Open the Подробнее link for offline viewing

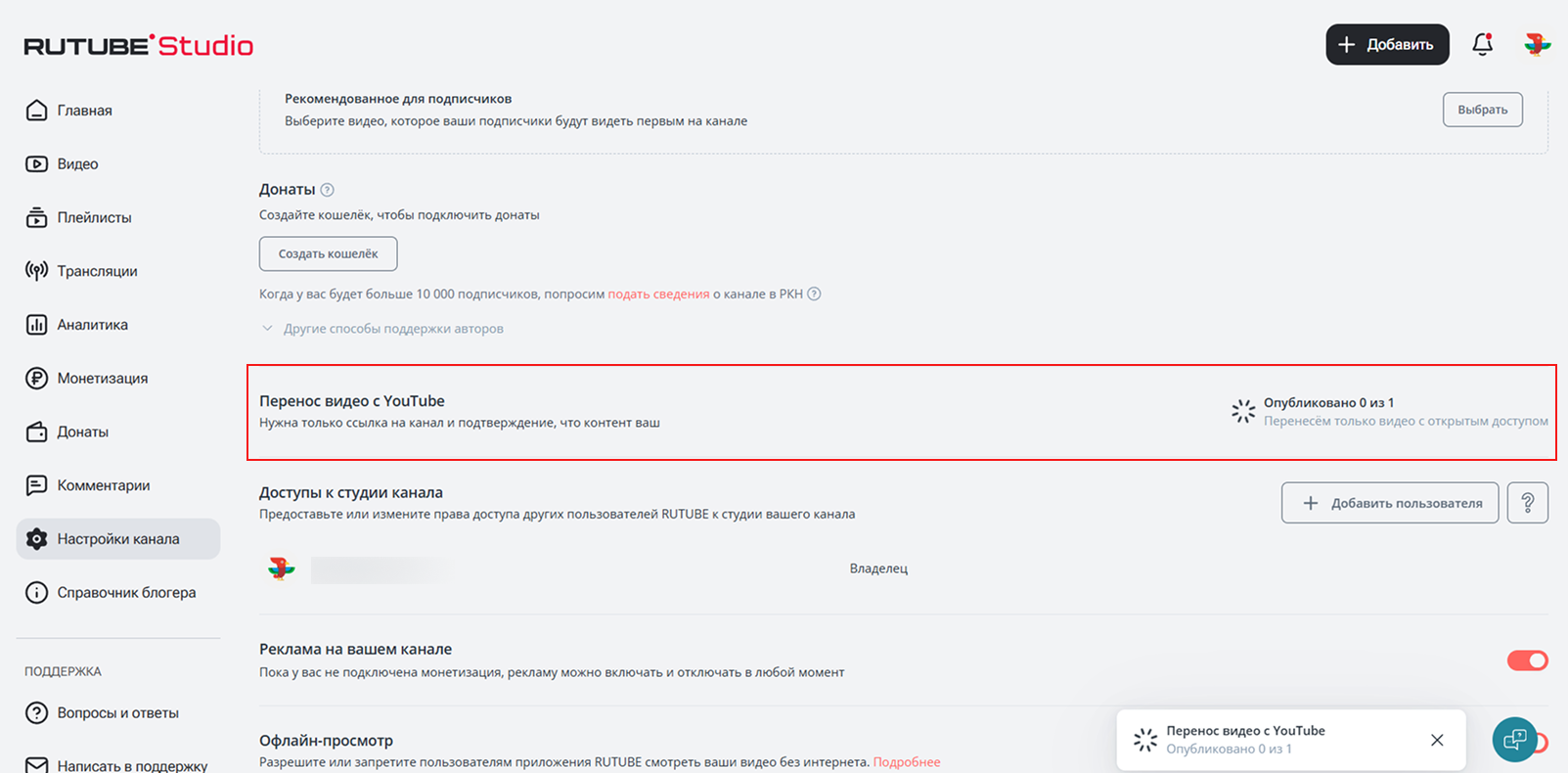tap(906, 762)
